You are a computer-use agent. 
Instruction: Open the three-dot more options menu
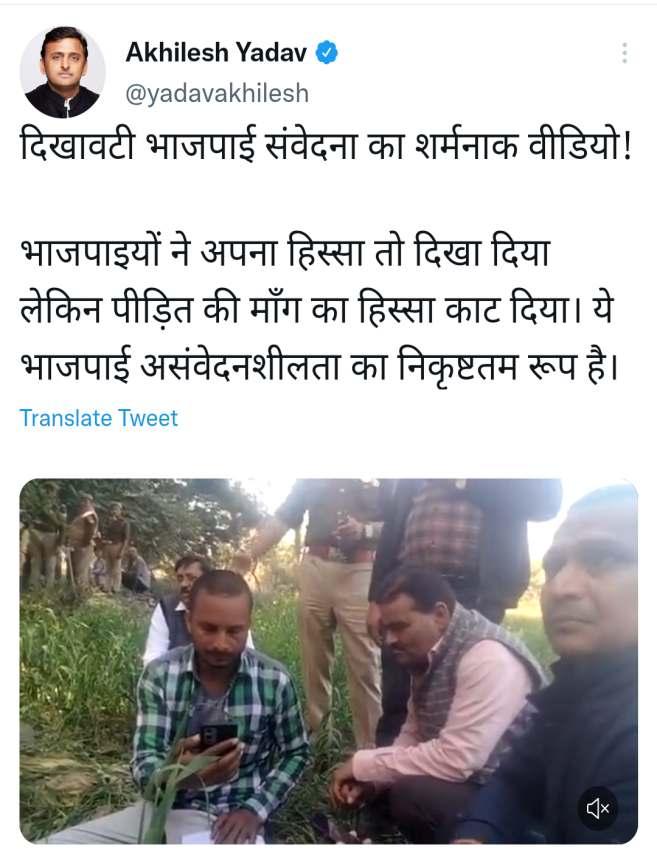pyautogui.click(x=624, y=53)
